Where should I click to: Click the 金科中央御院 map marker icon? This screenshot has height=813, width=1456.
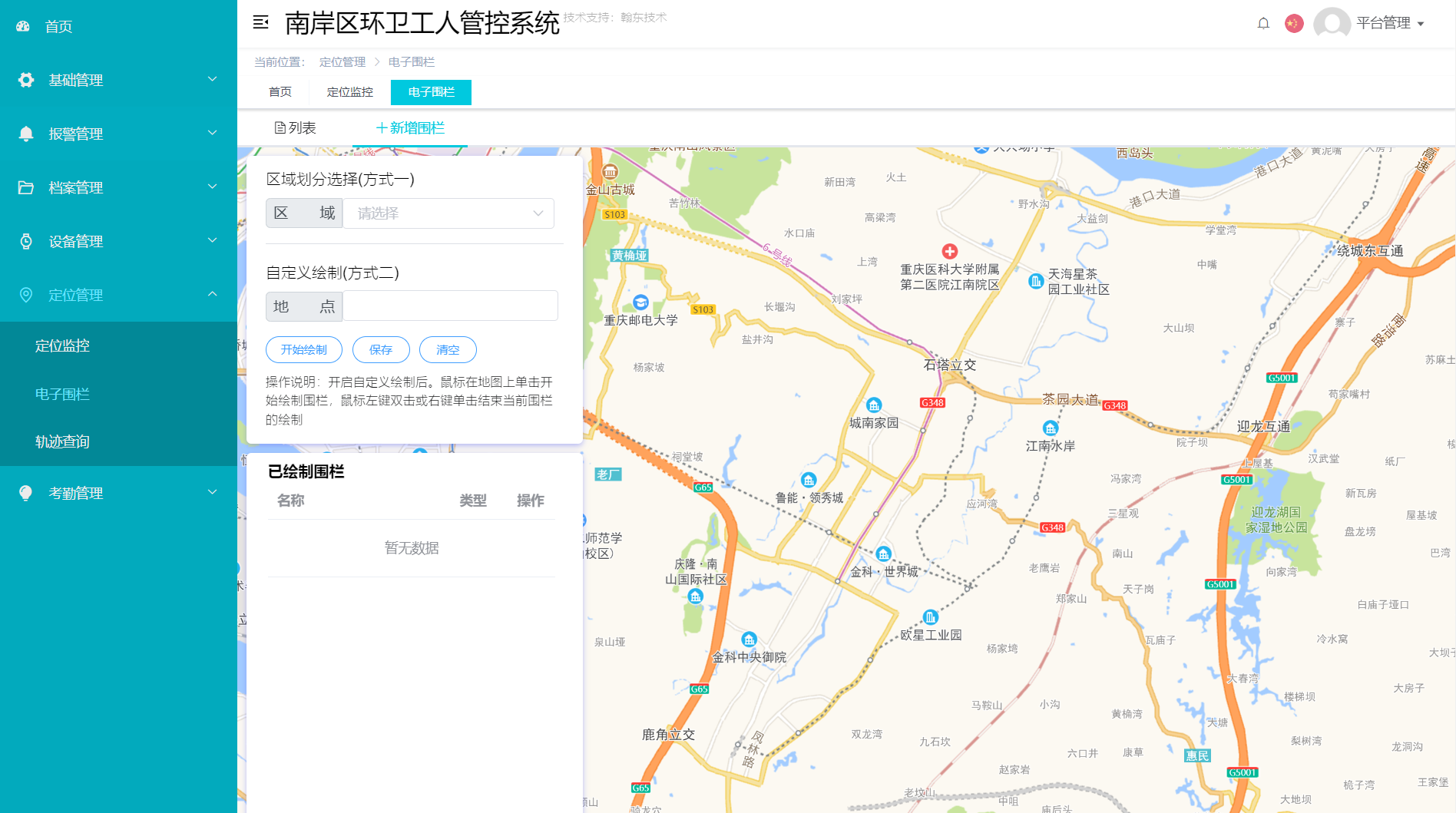click(x=749, y=639)
